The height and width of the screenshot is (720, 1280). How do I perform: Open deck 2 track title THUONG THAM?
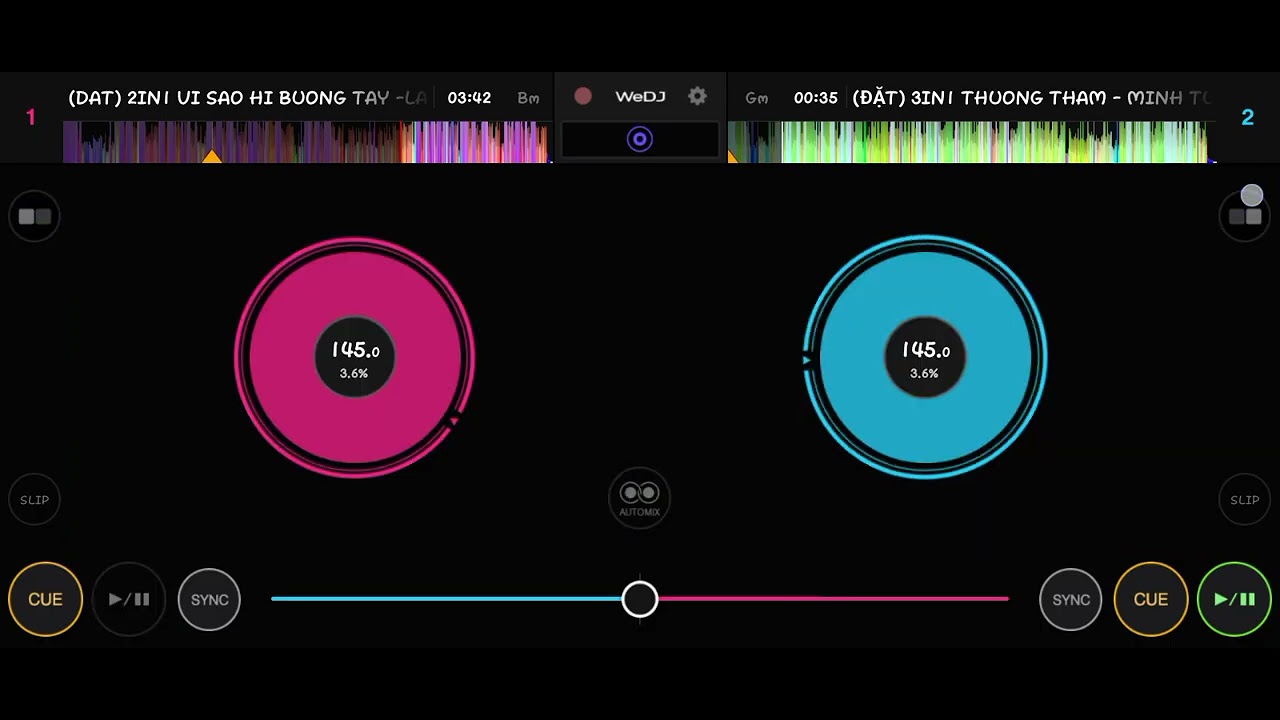(1031, 97)
